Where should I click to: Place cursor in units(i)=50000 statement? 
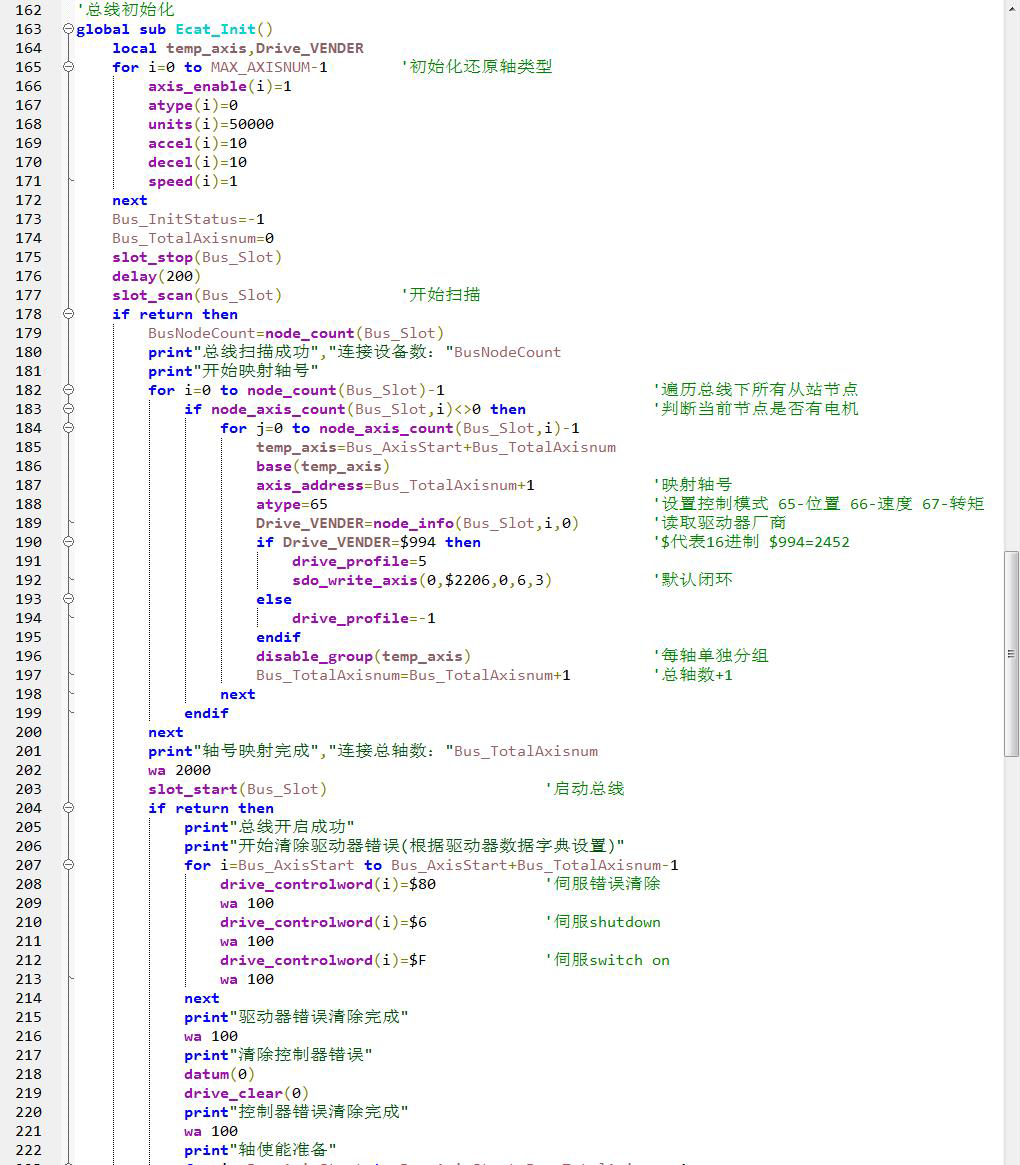click(210, 124)
